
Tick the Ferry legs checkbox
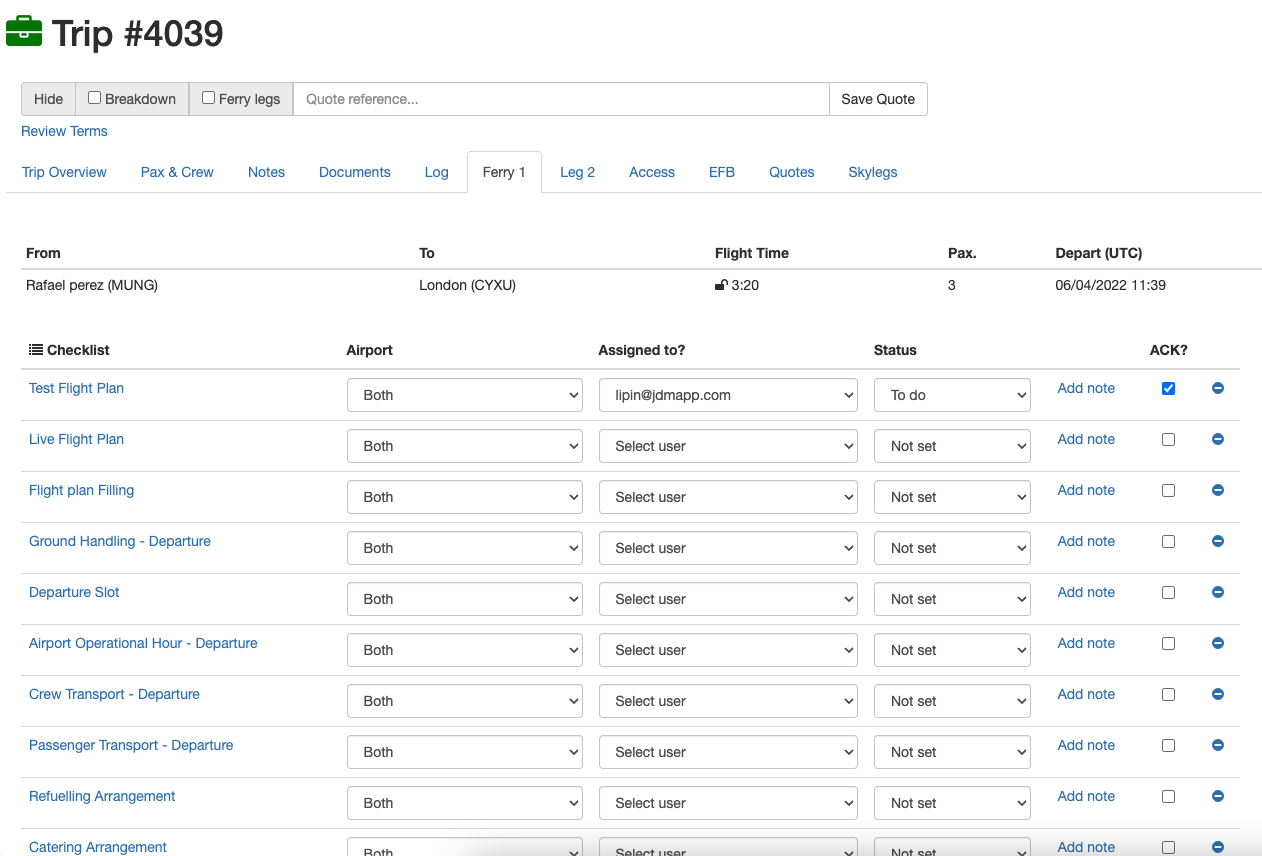[208, 98]
